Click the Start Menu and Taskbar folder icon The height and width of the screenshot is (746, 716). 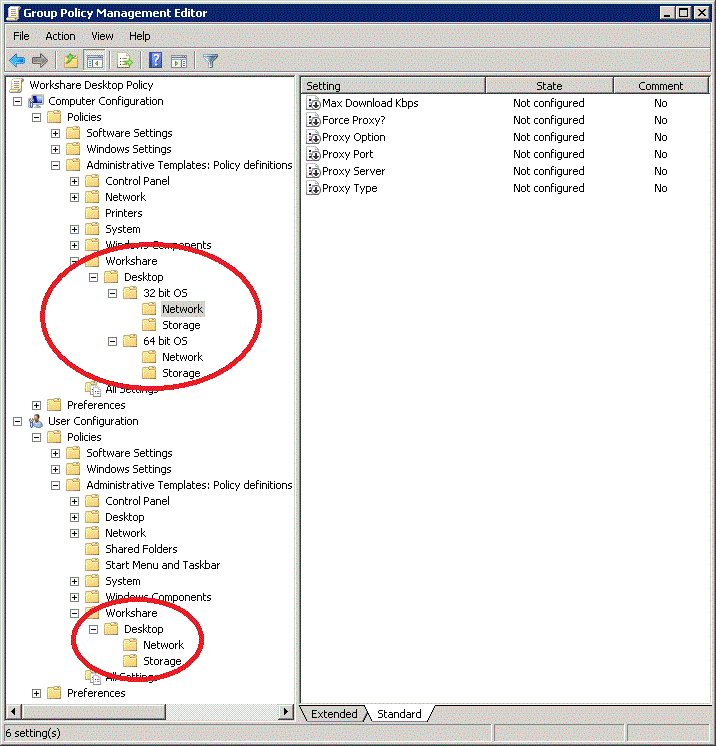pyautogui.click(x=92, y=565)
